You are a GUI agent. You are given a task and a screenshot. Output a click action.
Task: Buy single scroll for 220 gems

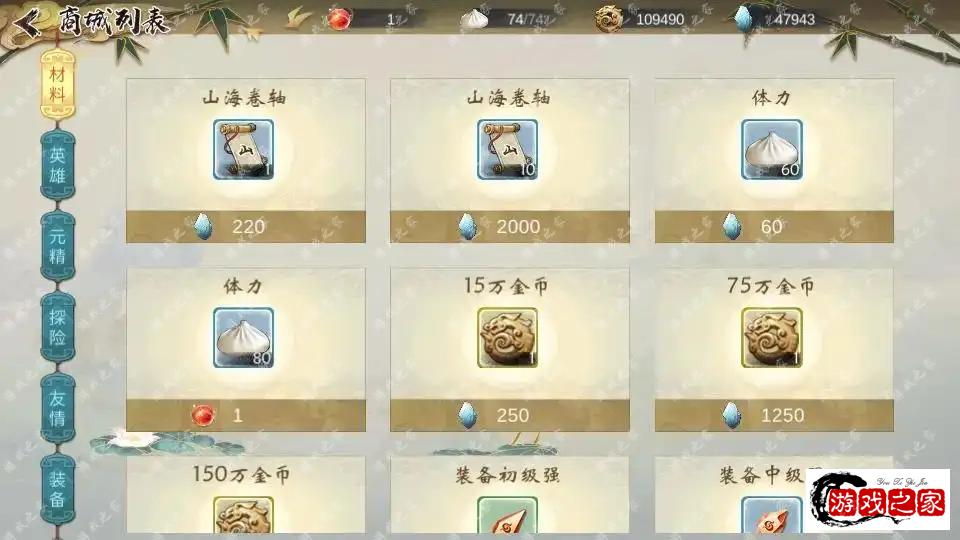(x=246, y=227)
